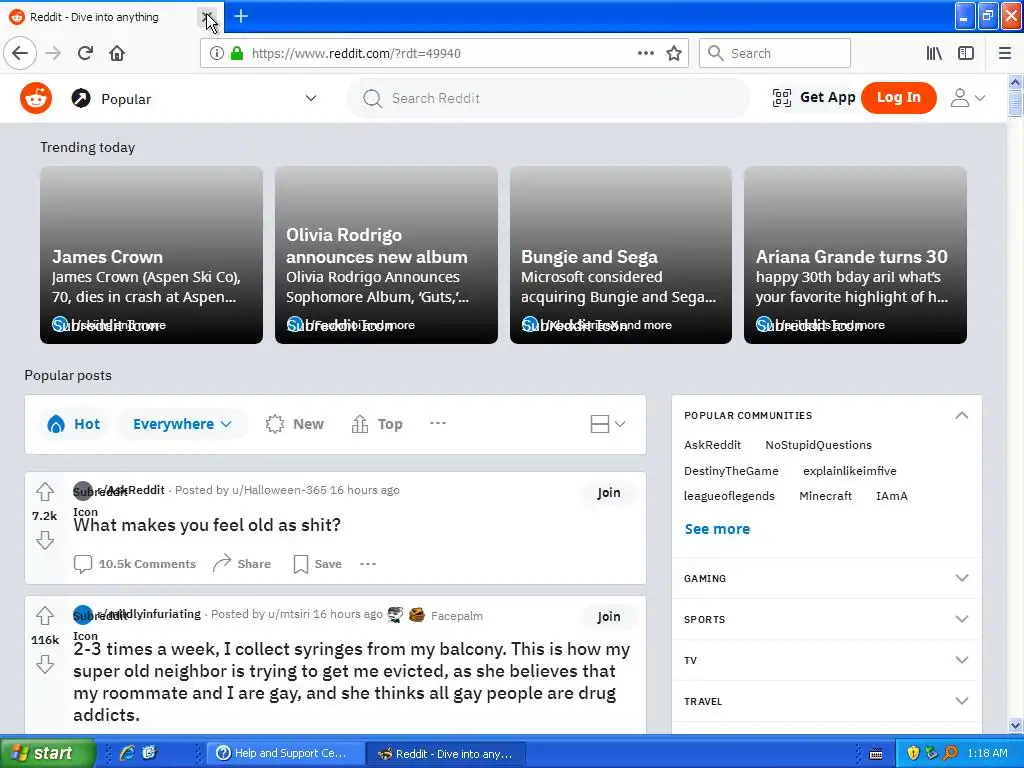
Task: Launch Internet Explorer from quick launch
Action: tap(127, 753)
